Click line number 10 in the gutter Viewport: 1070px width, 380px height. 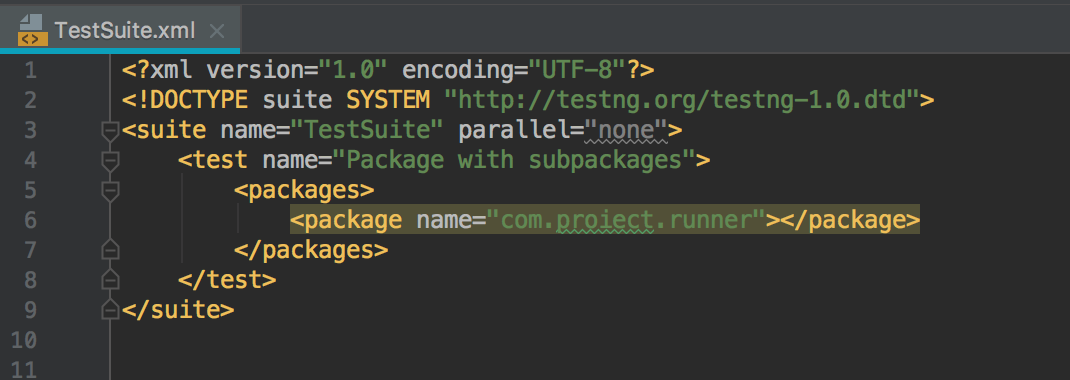[24, 340]
